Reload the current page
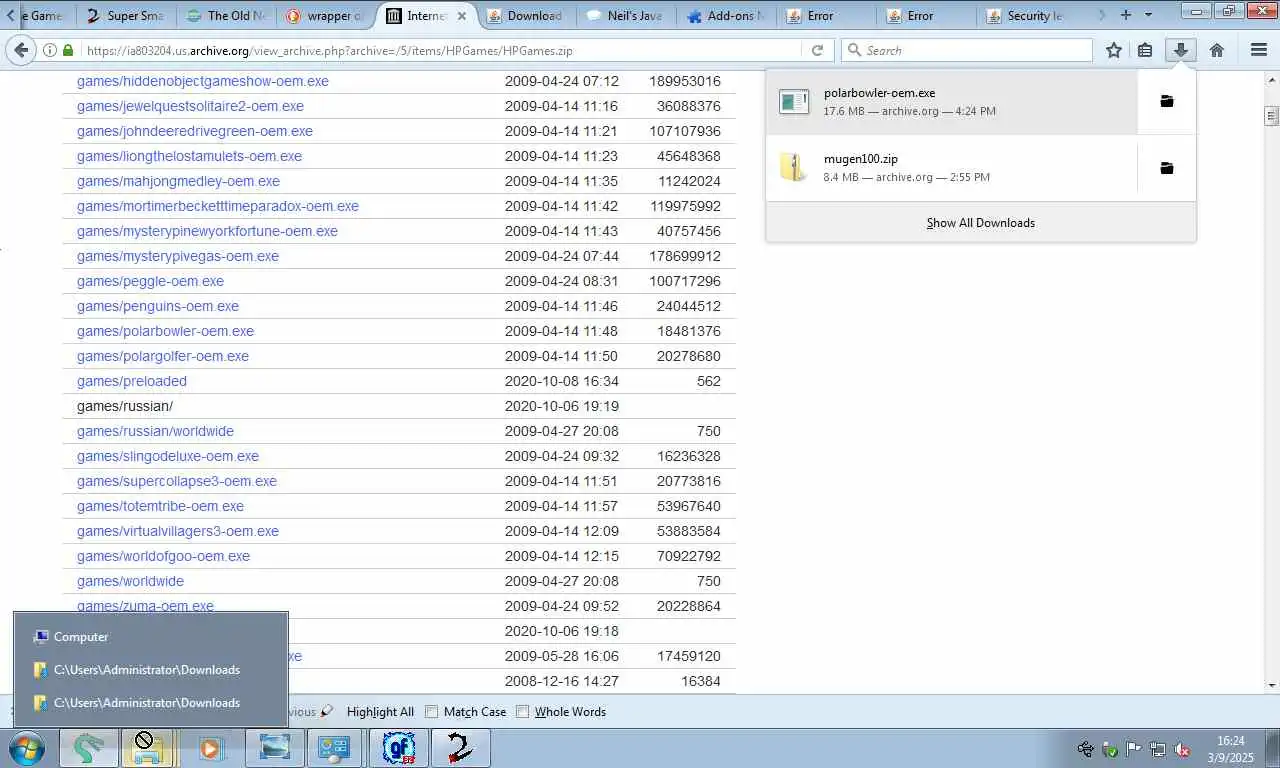 (817, 50)
